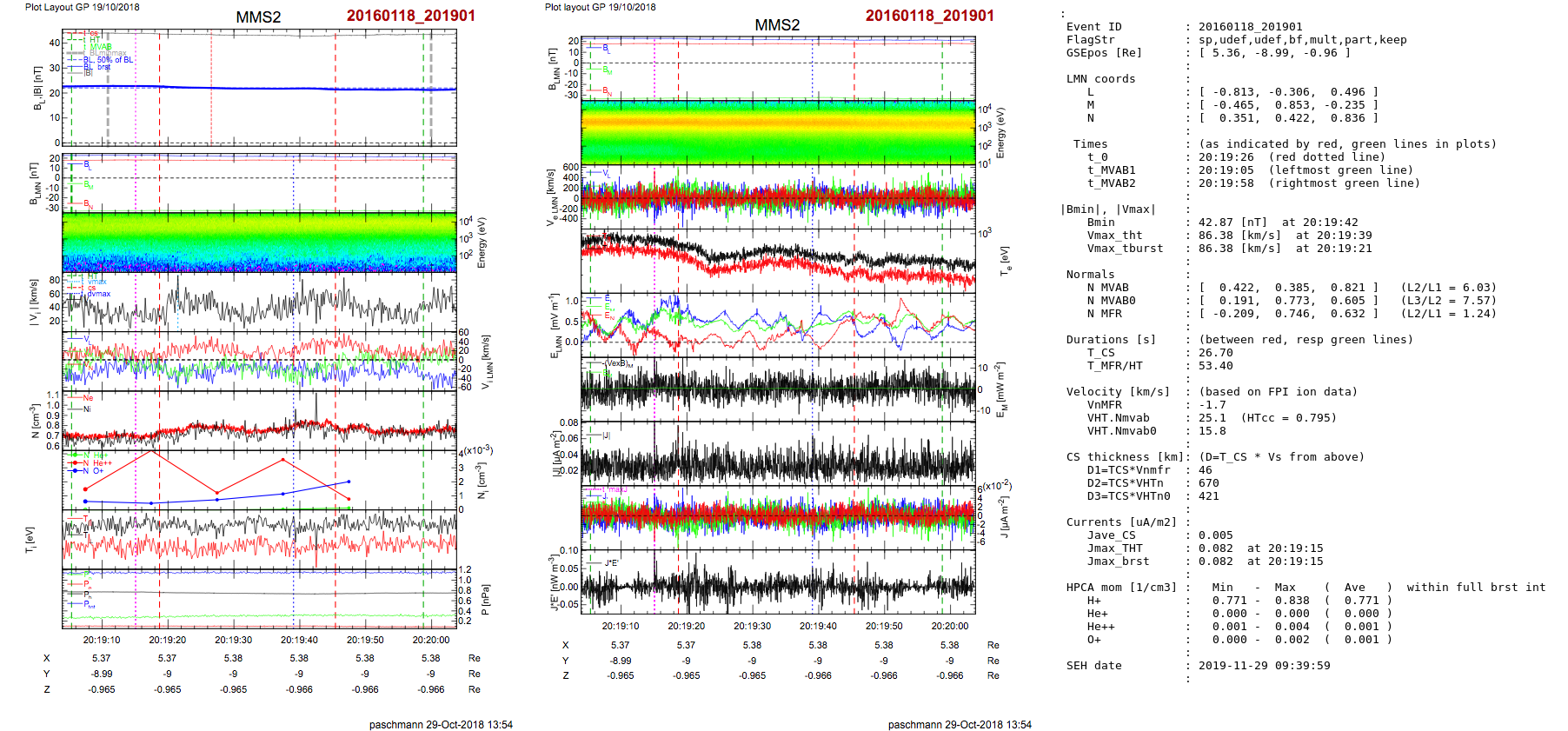Click the J*E legend label in bottom panel
The height and width of the screenshot is (731, 1568).
611,563
